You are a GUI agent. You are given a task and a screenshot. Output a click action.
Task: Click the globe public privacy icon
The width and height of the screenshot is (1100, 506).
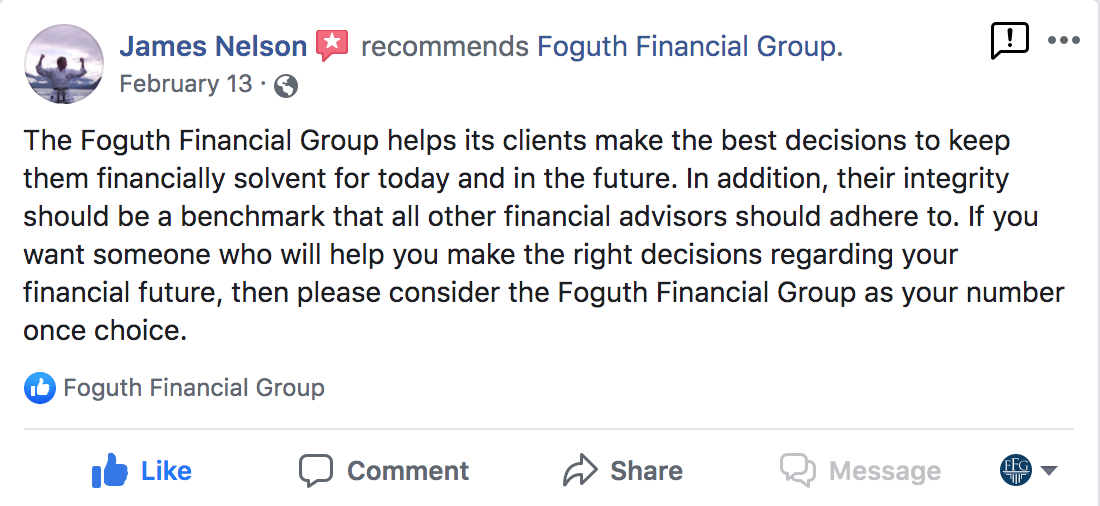tap(285, 87)
